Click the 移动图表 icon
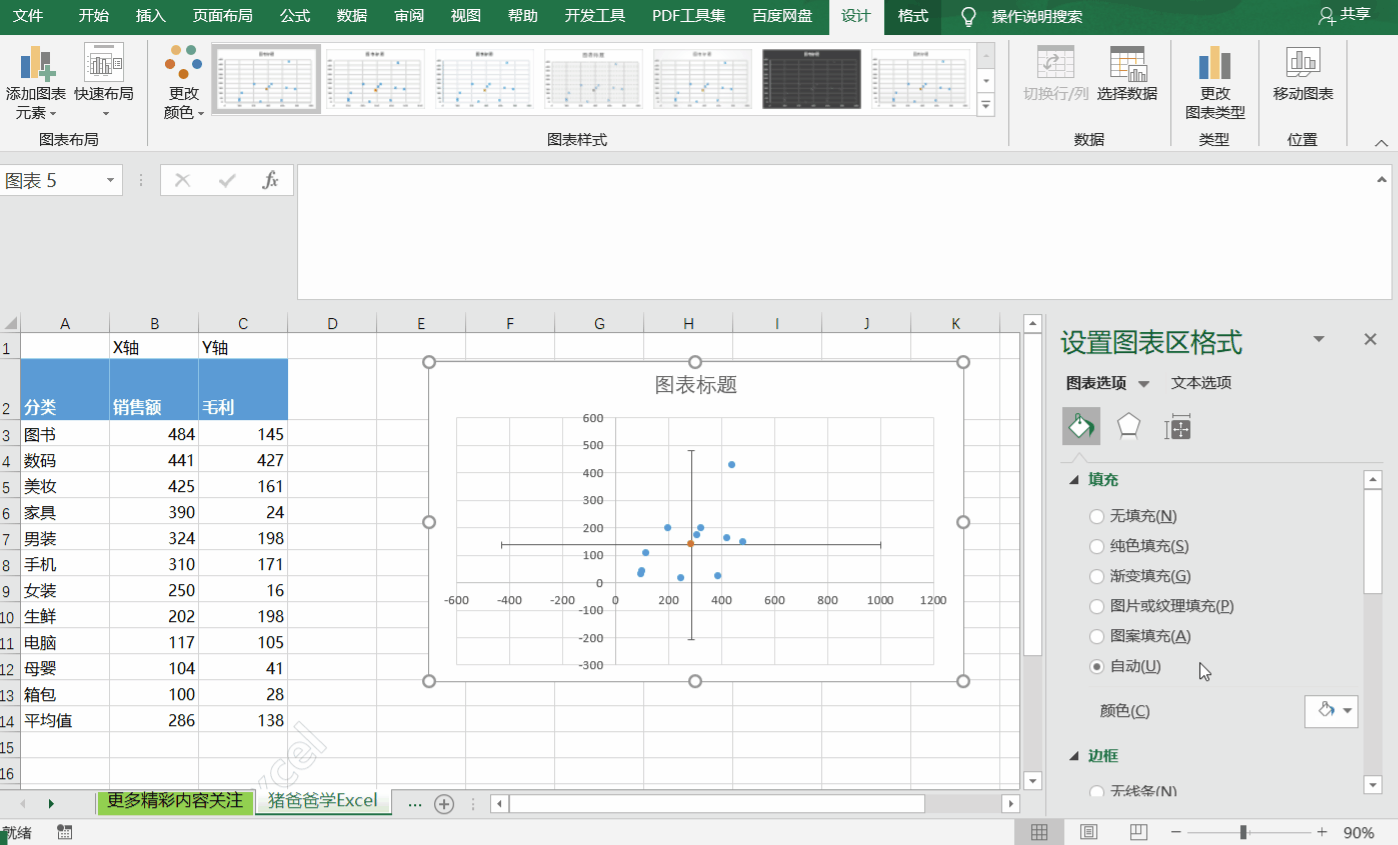The height and width of the screenshot is (845, 1398). pos(1302,75)
